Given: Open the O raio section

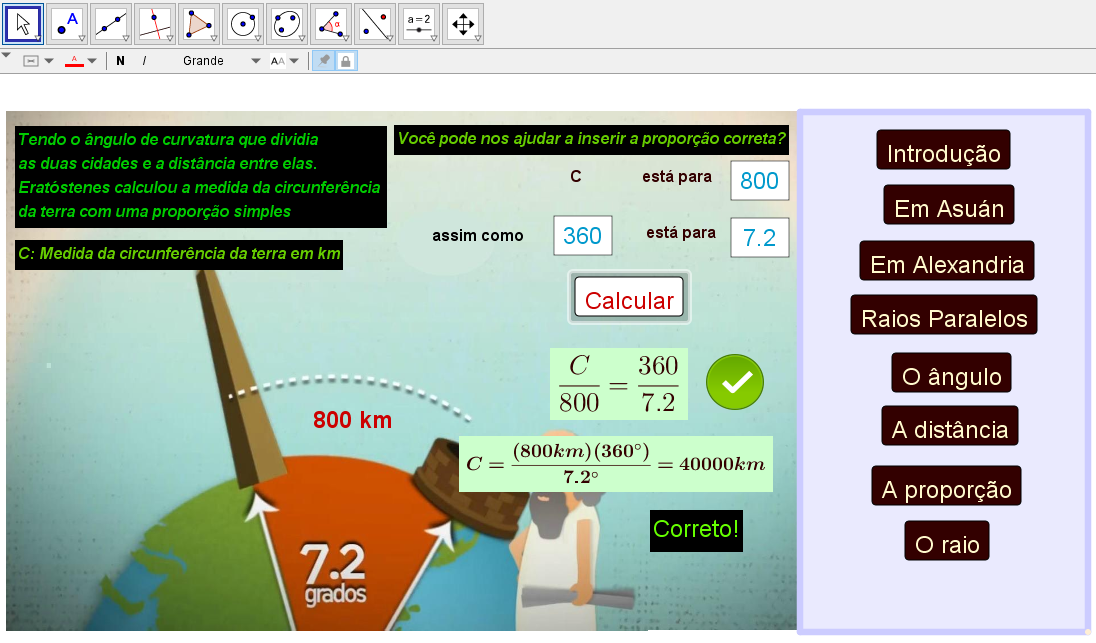Looking at the screenshot, I should [x=947, y=540].
